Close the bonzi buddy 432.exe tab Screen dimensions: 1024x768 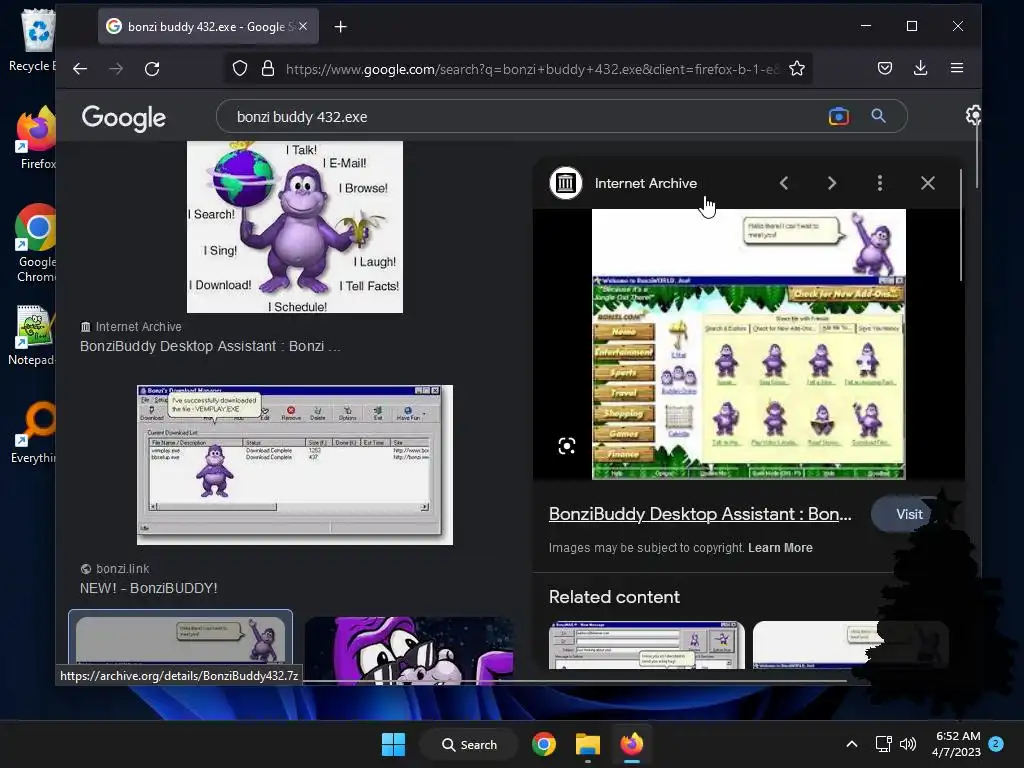point(303,27)
